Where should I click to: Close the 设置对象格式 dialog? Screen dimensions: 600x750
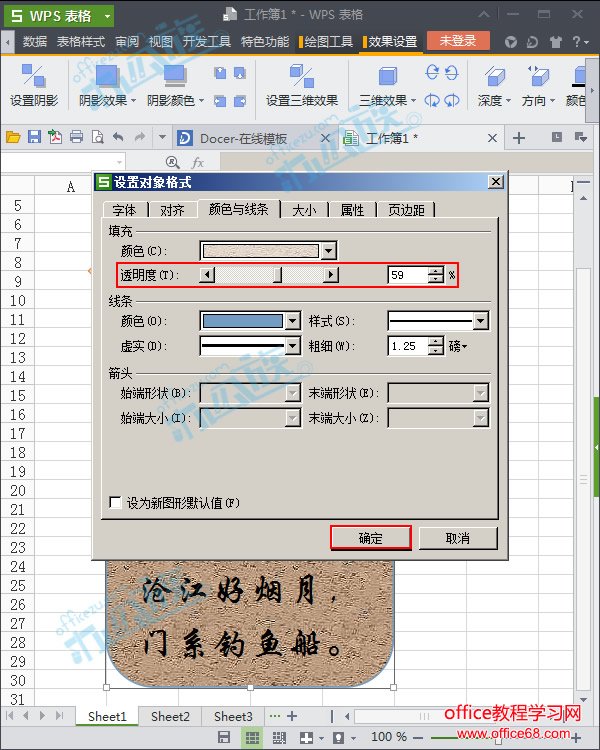pyautogui.click(x=496, y=182)
